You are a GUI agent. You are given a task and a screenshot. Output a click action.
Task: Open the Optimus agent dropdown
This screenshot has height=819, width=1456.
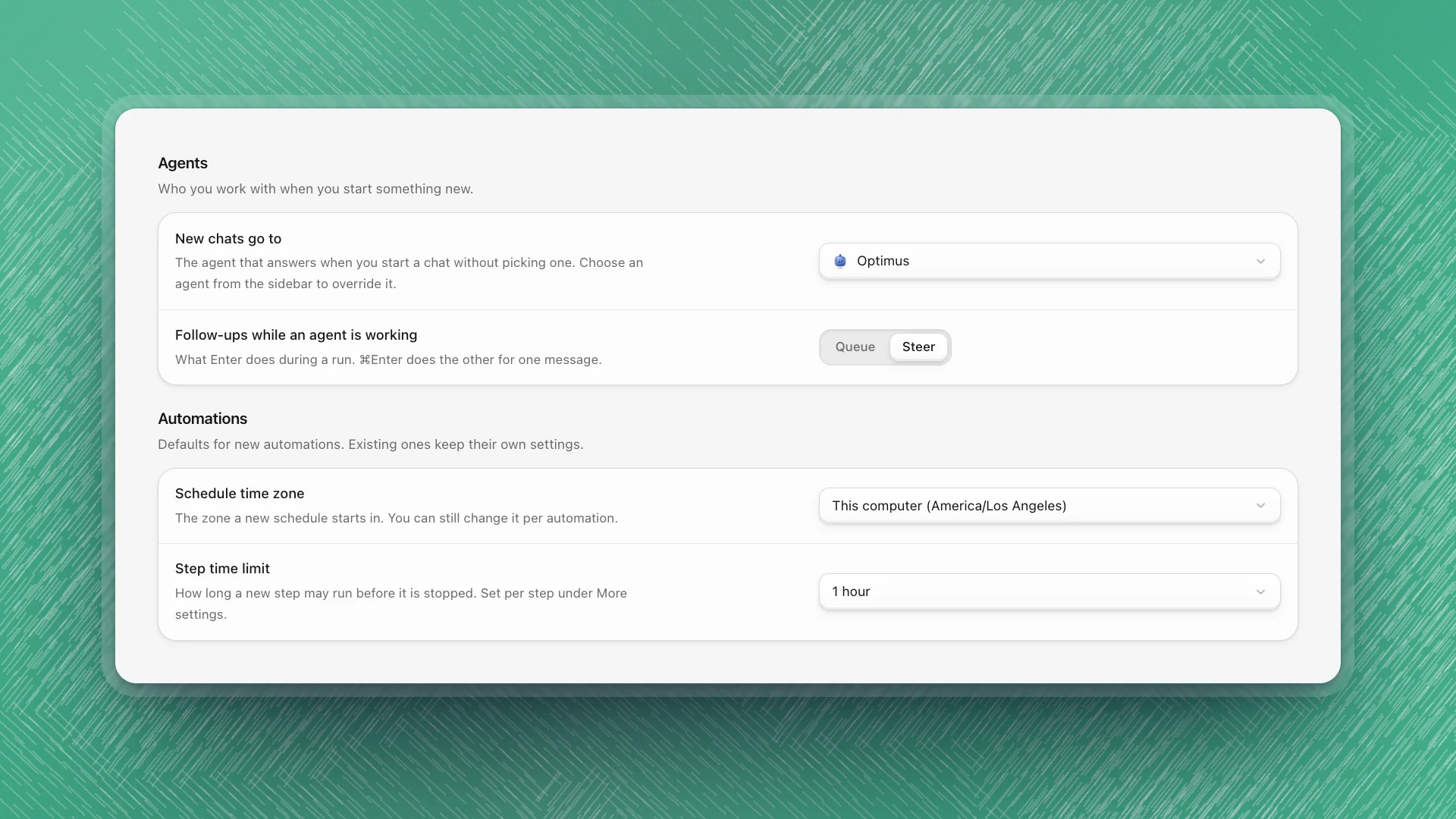[x=1050, y=261]
